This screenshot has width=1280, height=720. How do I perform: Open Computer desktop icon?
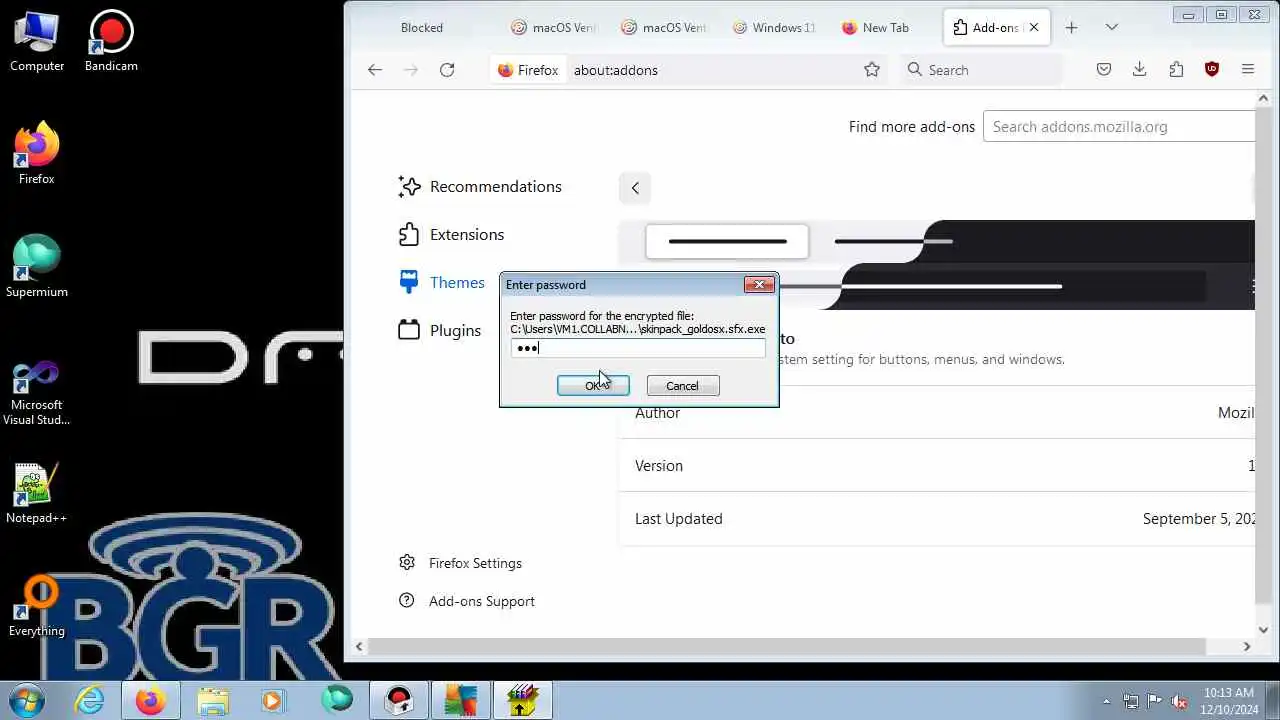(x=37, y=42)
